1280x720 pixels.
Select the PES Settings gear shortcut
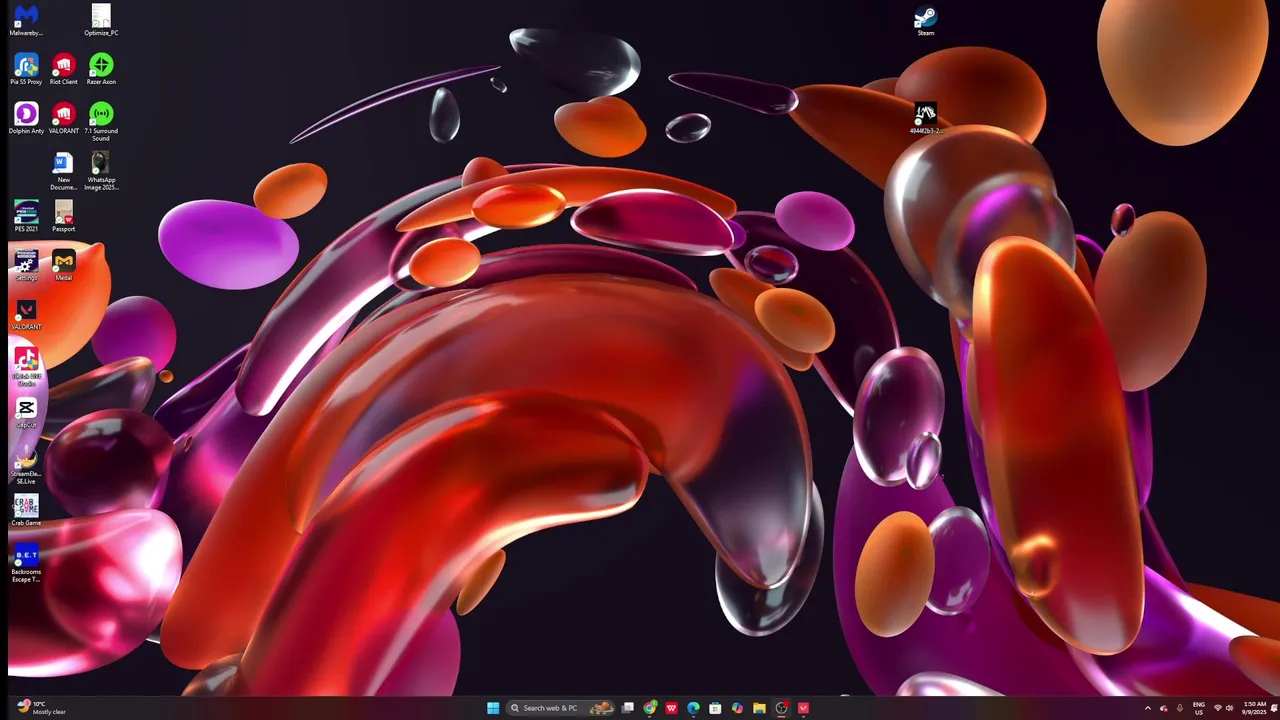click(x=26, y=265)
